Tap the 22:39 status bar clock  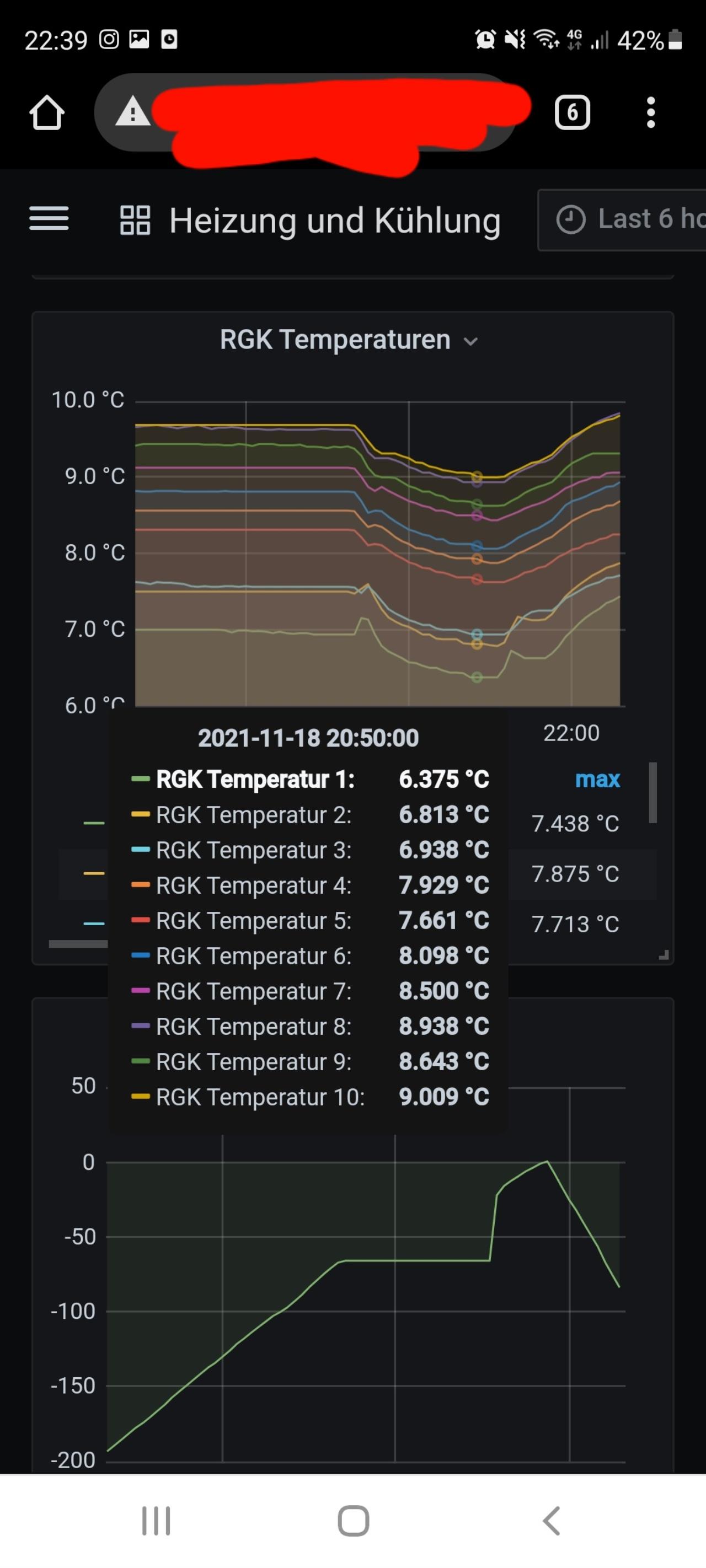(56, 40)
